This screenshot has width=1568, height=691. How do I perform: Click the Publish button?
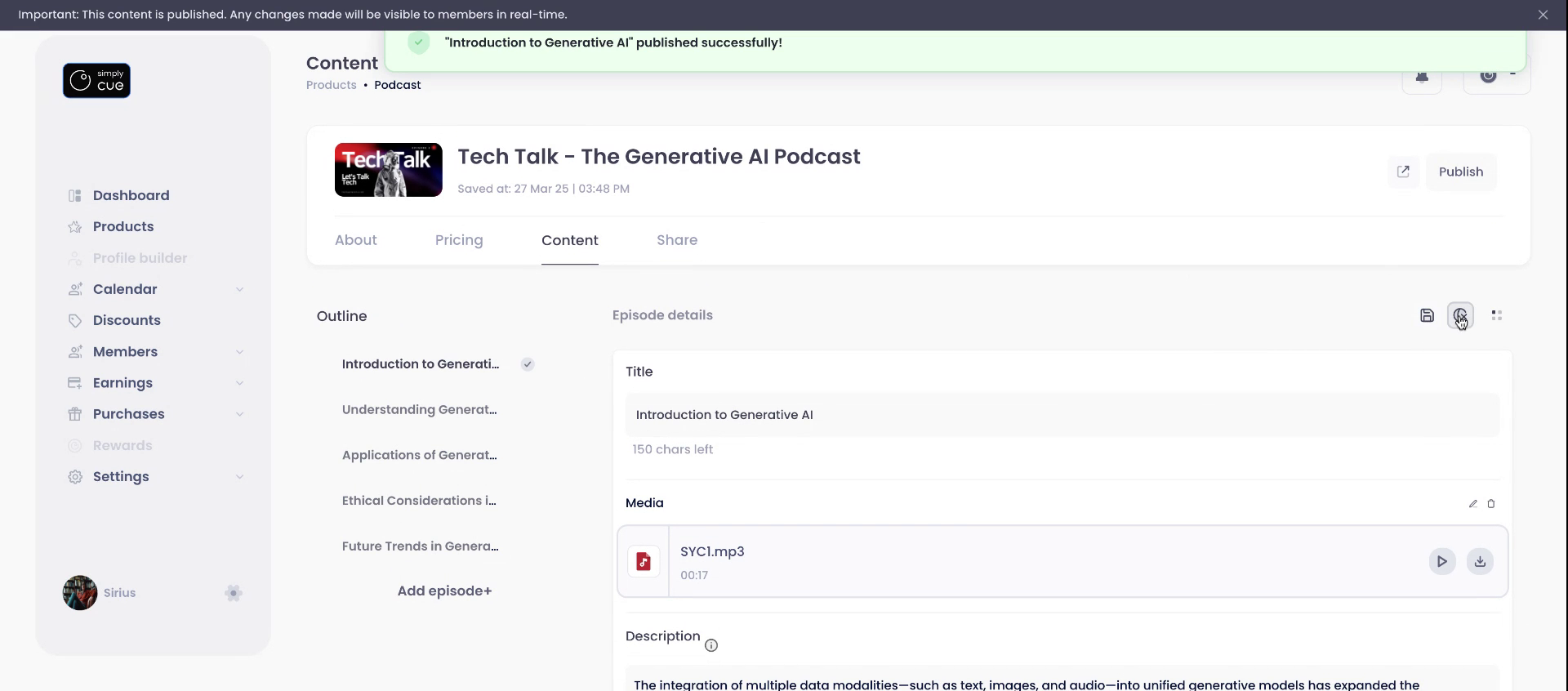(x=1460, y=172)
